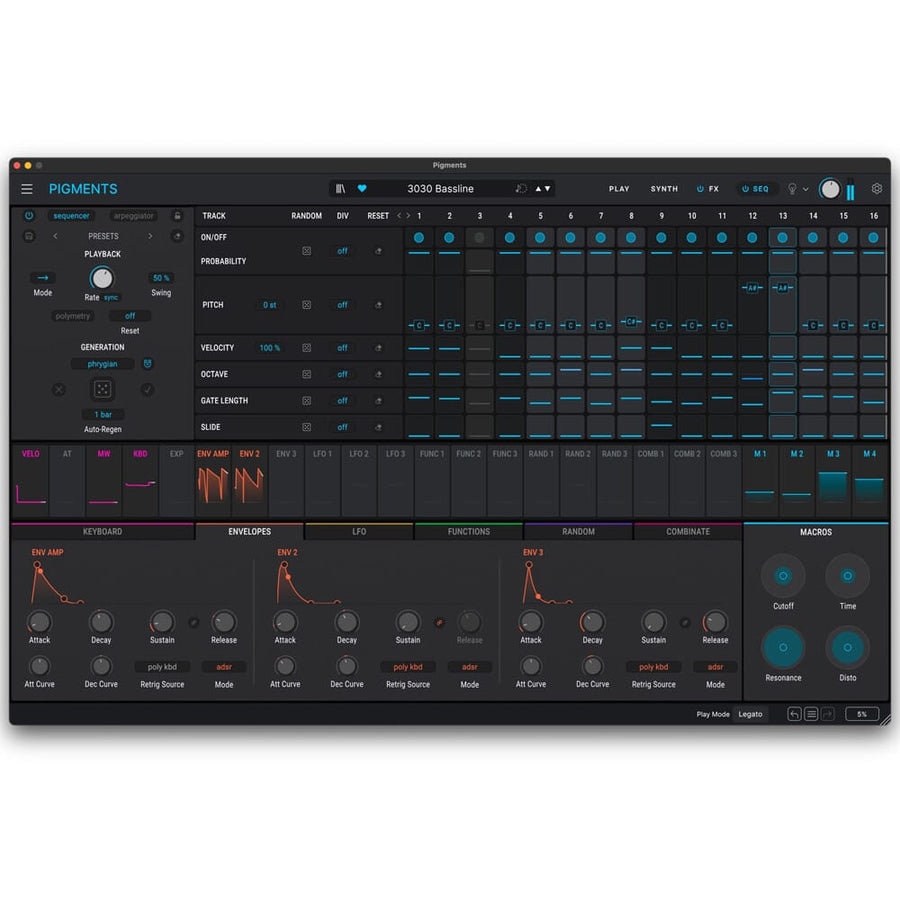Click the undo arrow in status bar
900x900 pixels.
(x=794, y=714)
